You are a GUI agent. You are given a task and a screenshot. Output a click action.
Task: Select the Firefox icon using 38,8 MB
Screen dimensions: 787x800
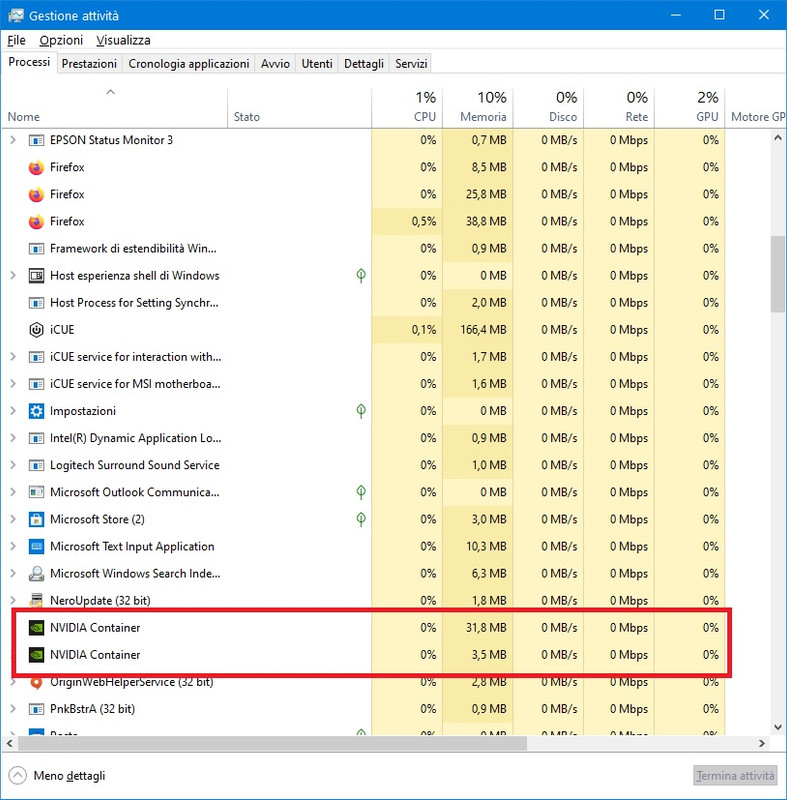click(x=36, y=221)
